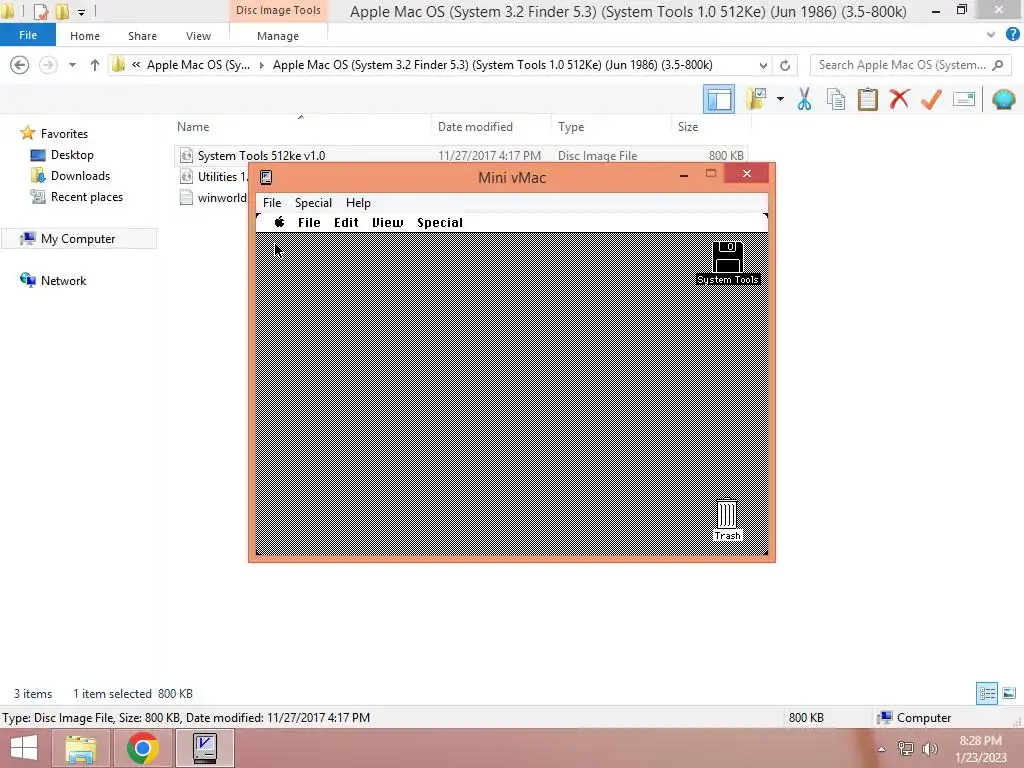Open emulated Mac Special menu
This screenshot has width=1024, height=768.
[x=440, y=222]
